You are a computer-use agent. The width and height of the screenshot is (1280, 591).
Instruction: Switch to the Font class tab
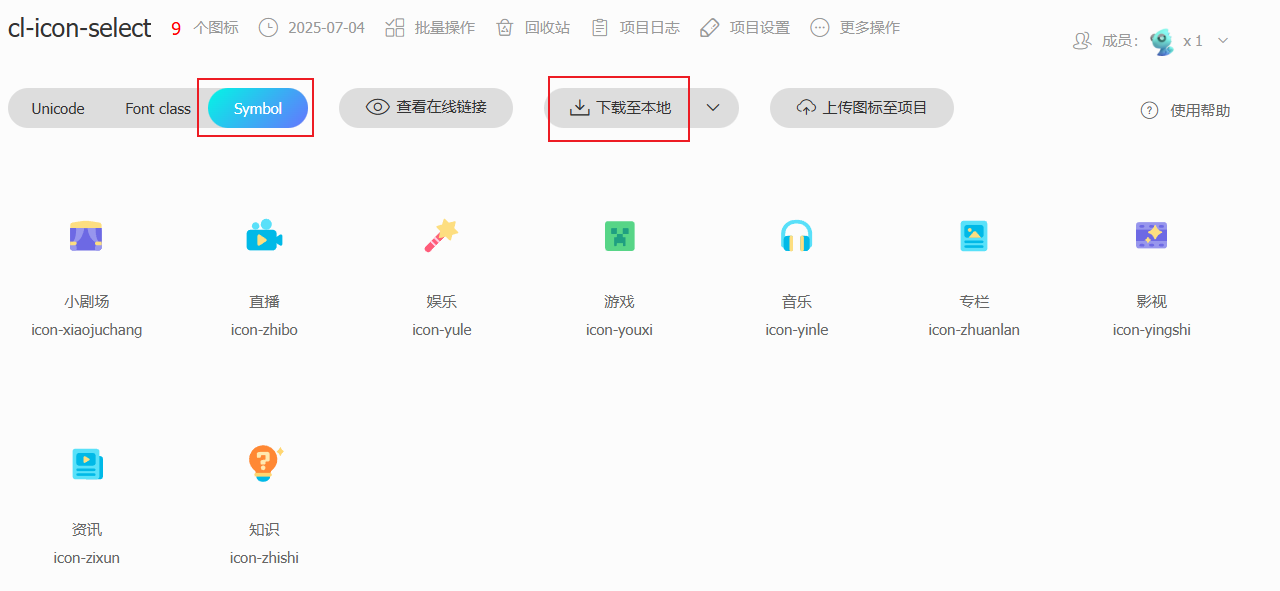click(156, 107)
